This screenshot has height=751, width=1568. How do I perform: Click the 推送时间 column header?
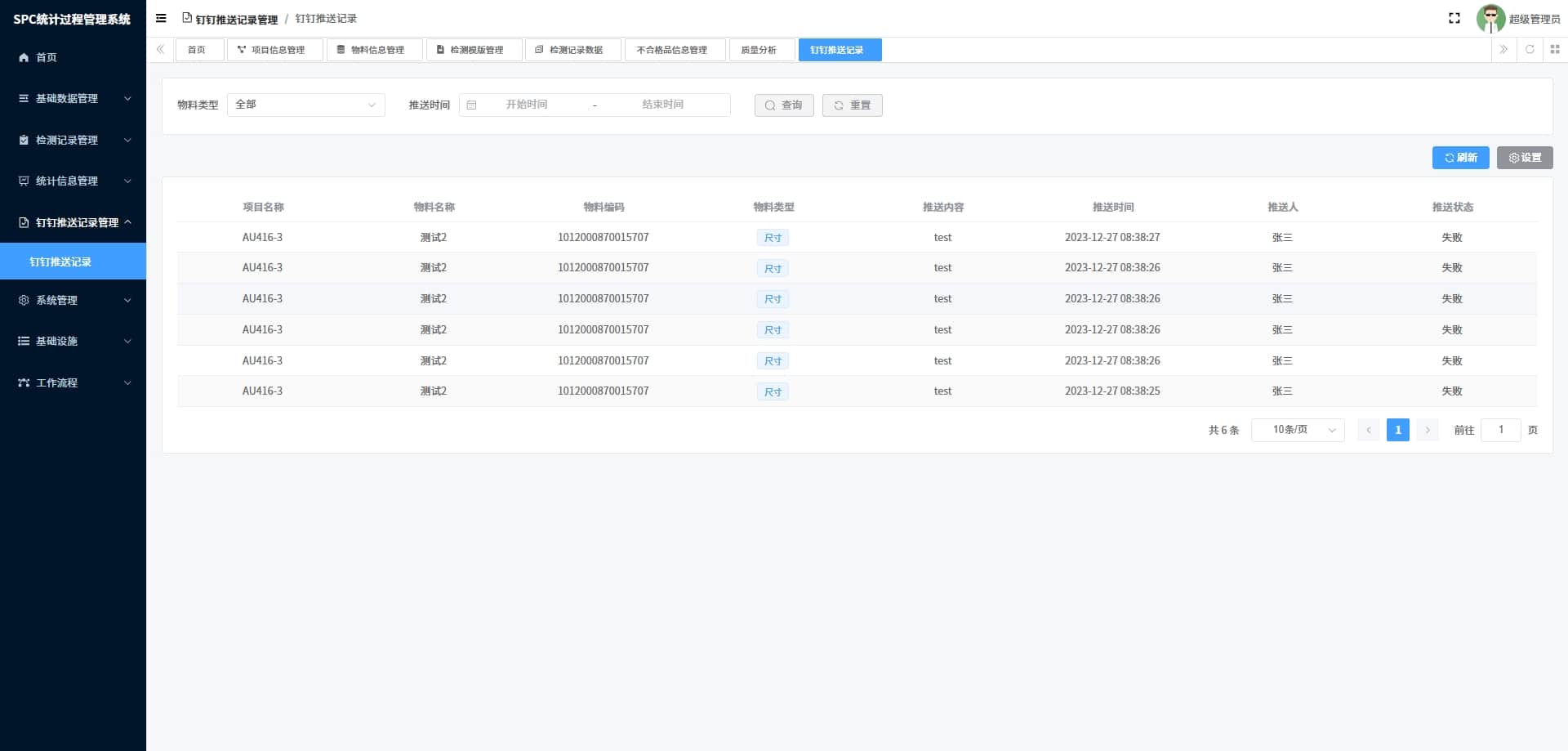[1112, 207]
